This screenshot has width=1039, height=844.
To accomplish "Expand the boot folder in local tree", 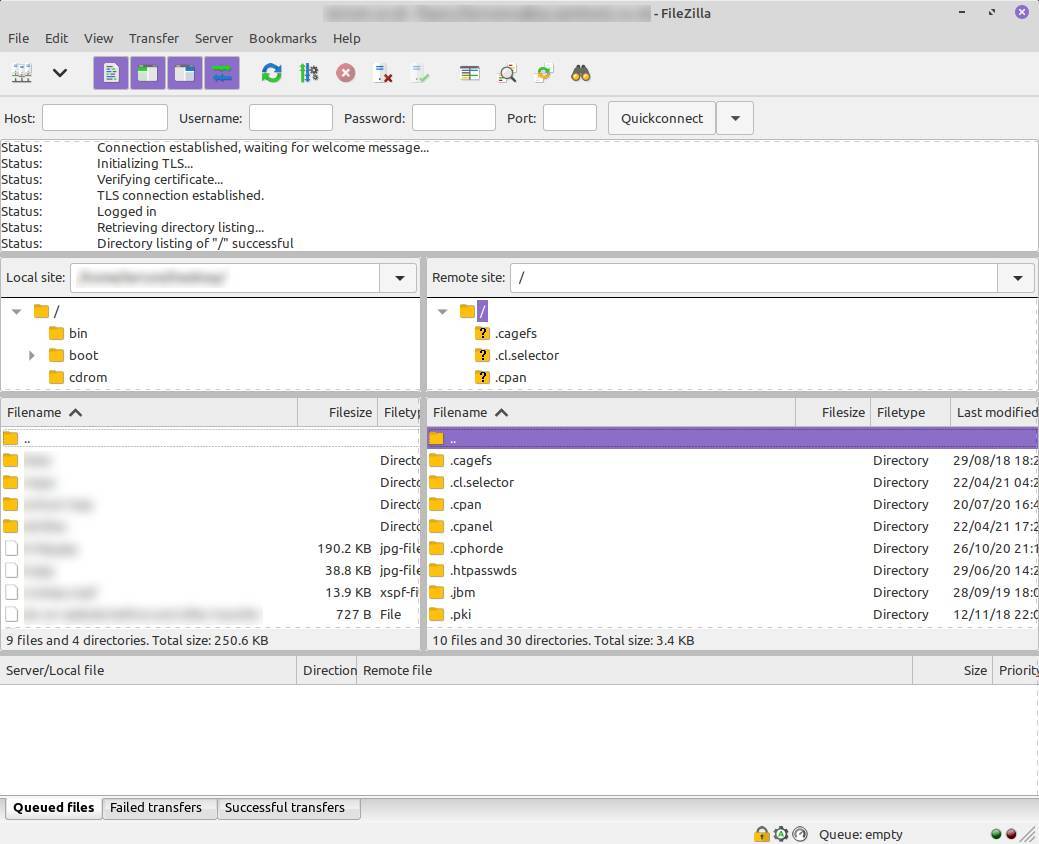I will click(31, 355).
